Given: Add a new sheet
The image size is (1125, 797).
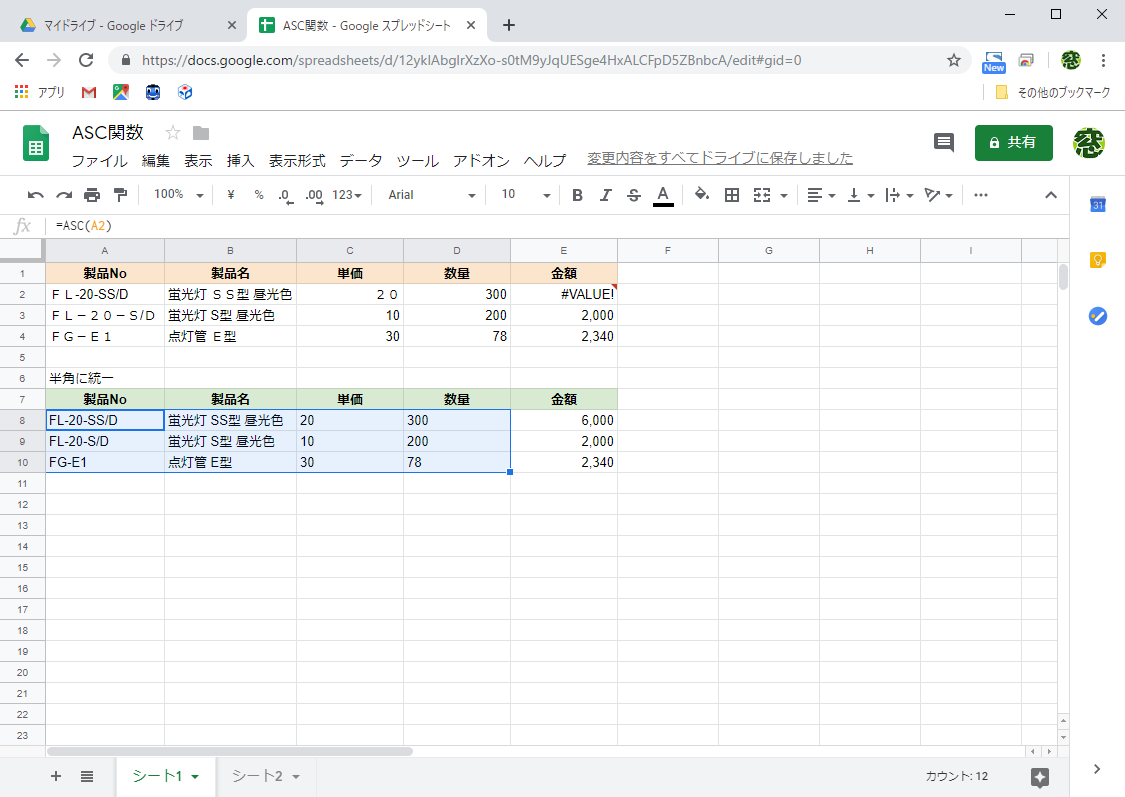Looking at the screenshot, I should click(56, 776).
